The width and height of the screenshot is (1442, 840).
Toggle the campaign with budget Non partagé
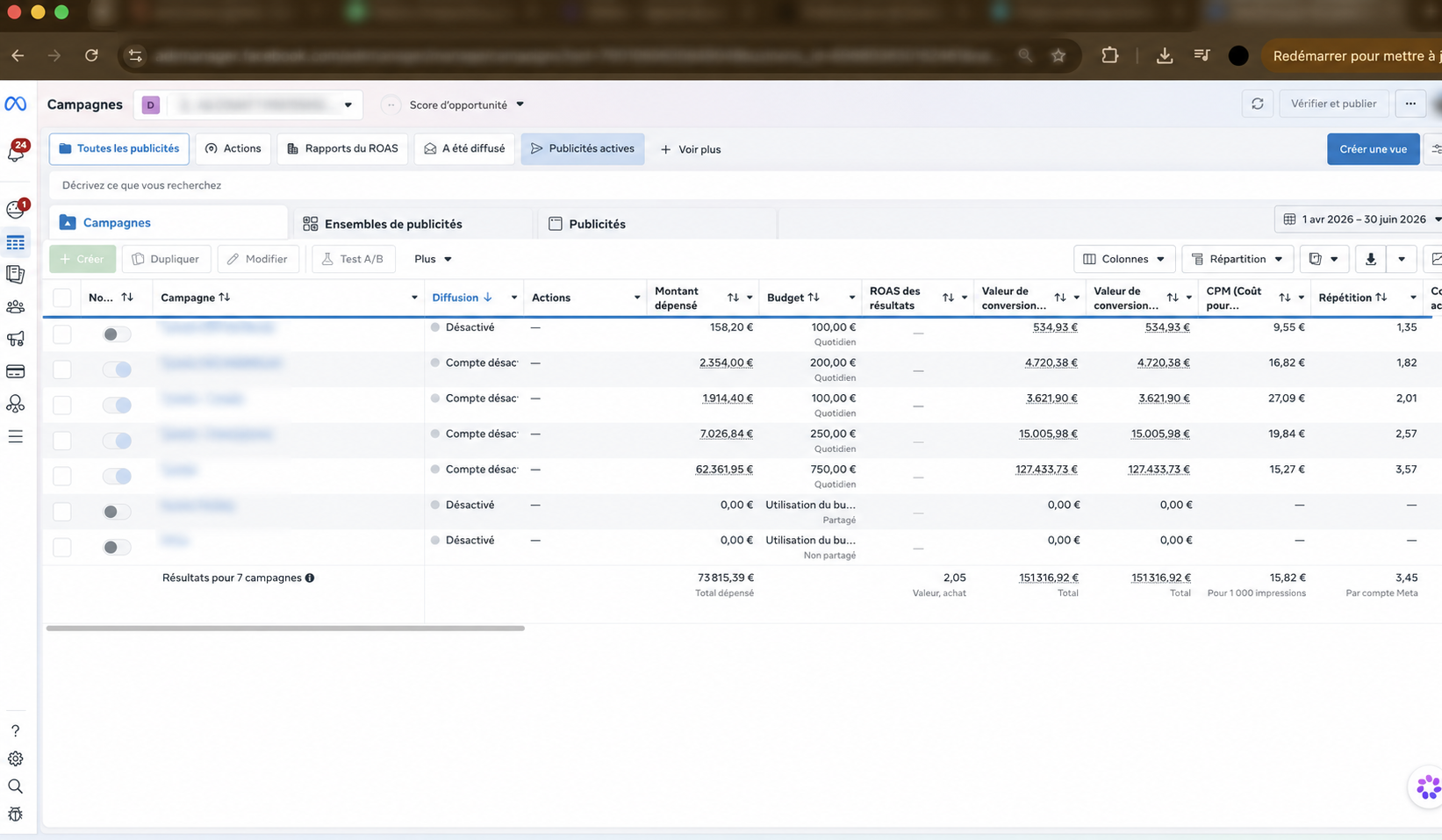(117, 547)
